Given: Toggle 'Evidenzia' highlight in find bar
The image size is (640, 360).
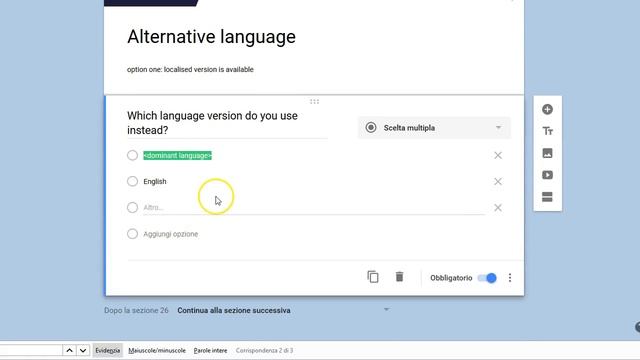Looking at the screenshot, I should point(108,351).
